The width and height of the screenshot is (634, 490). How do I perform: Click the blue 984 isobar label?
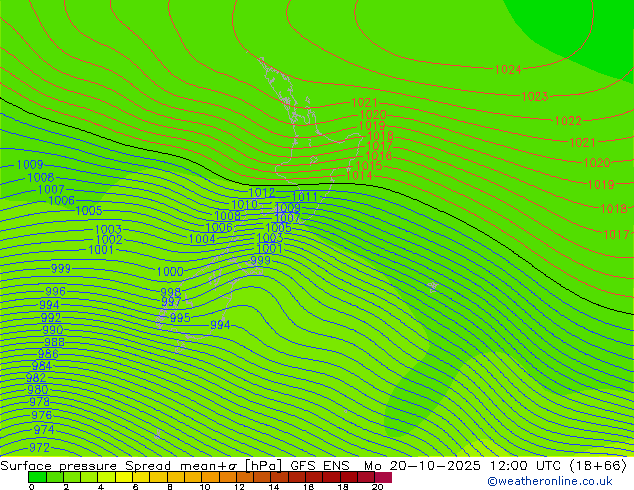[42, 365]
